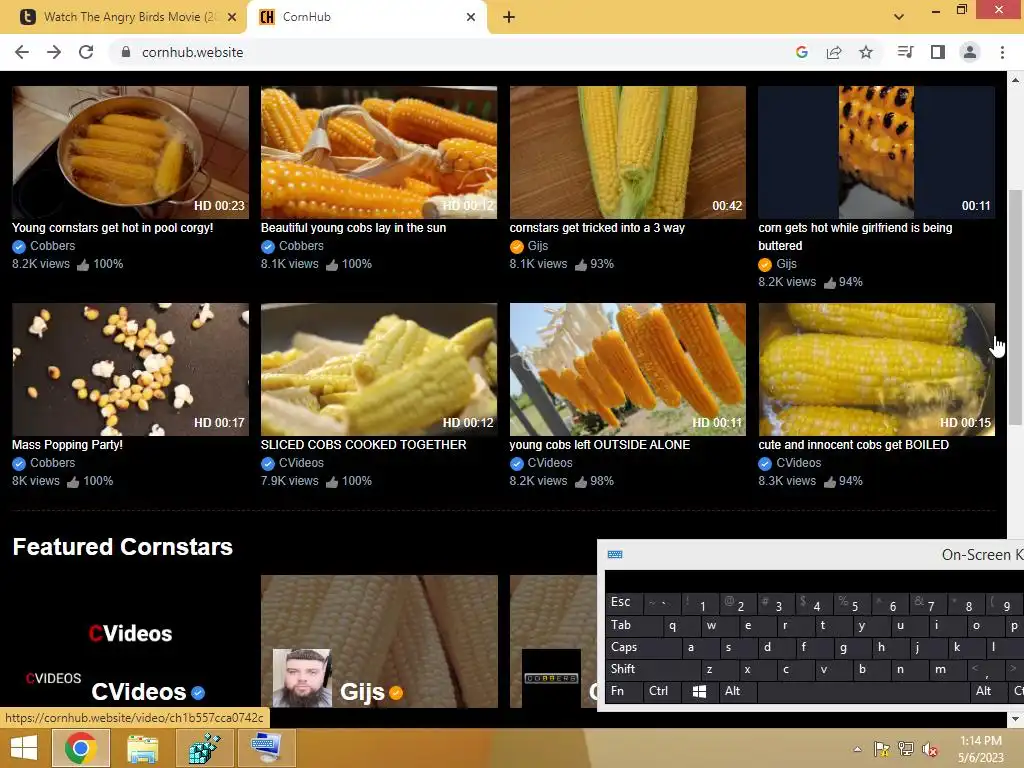Reload the page with the refresh icon
The image size is (1024, 768).
(x=86, y=52)
